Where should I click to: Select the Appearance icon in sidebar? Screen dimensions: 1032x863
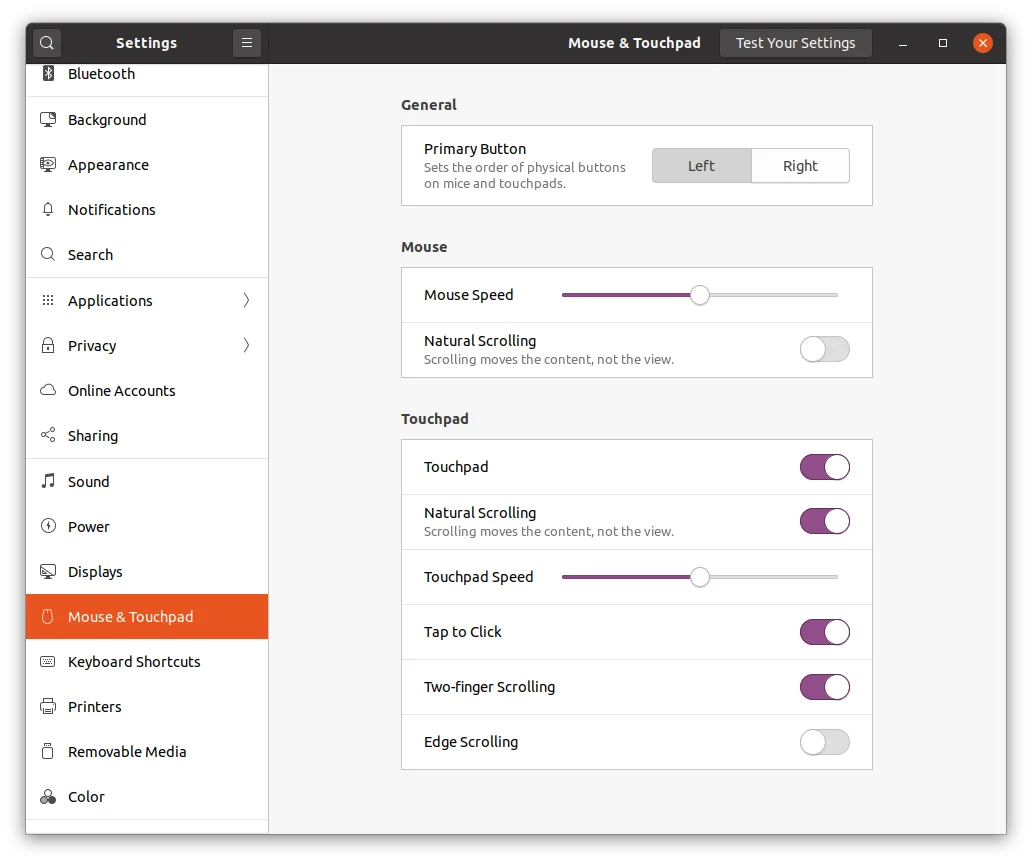point(48,165)
